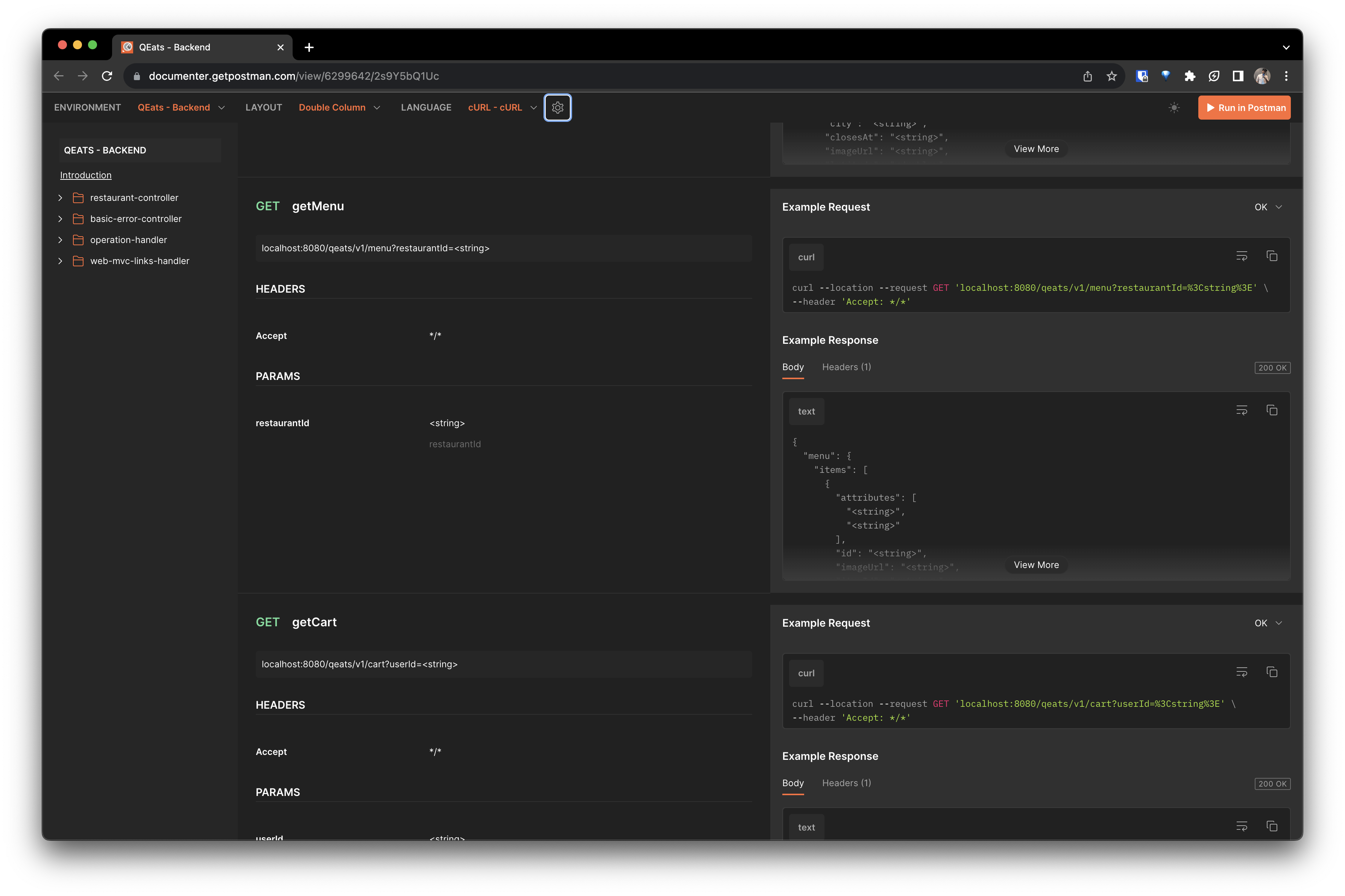The height and width of the screenshot is (896, 1345).
Task: Open the cURL - cURL language dropdown
Action: 502,108
